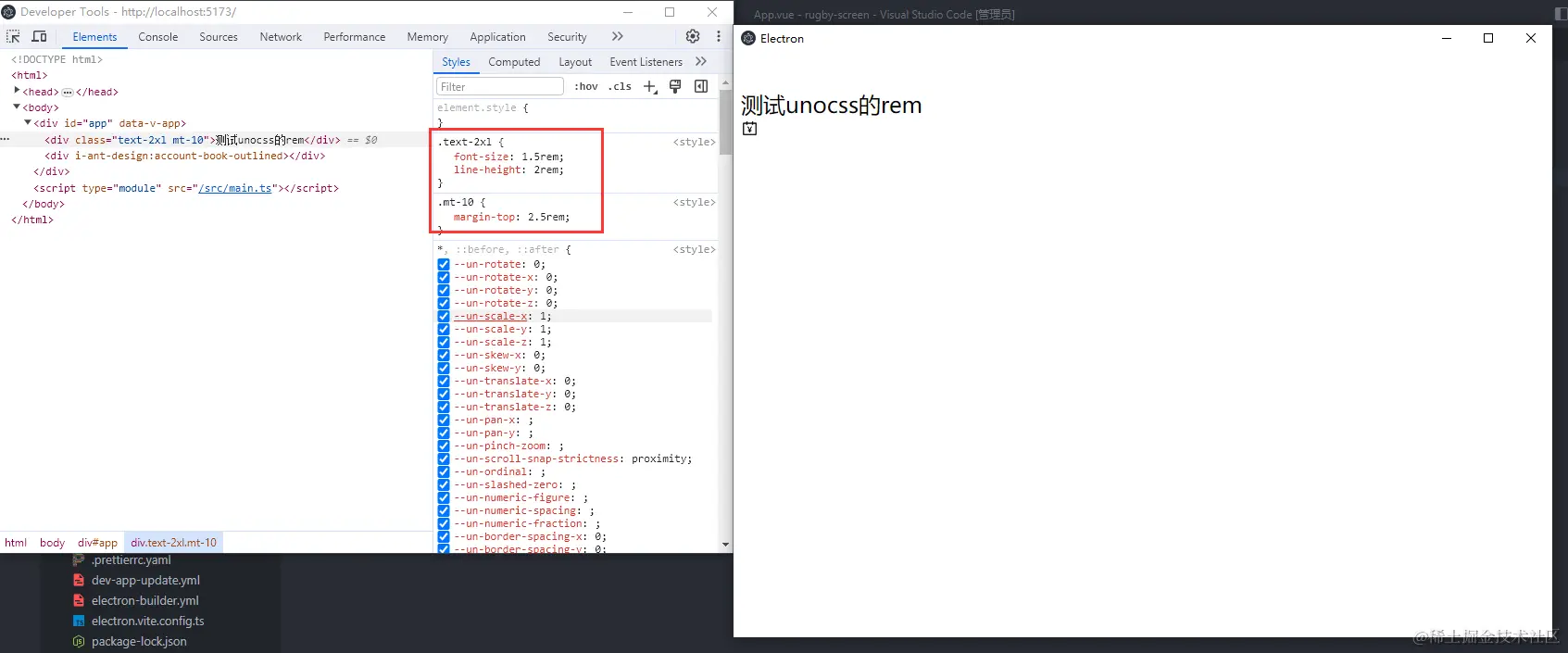Uncheck the --un-skew-x property
The height and width of the screenshot is (653, 1568).
click(444, 355)
